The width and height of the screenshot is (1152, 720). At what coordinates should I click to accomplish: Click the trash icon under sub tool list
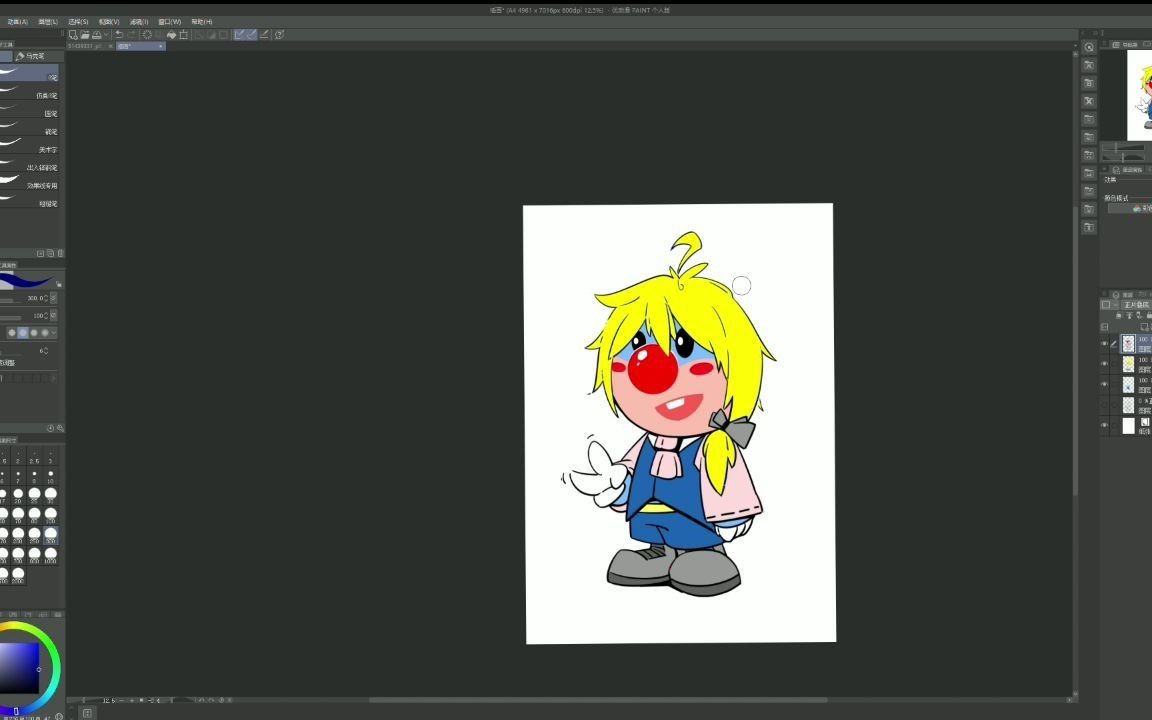[60, 253]
